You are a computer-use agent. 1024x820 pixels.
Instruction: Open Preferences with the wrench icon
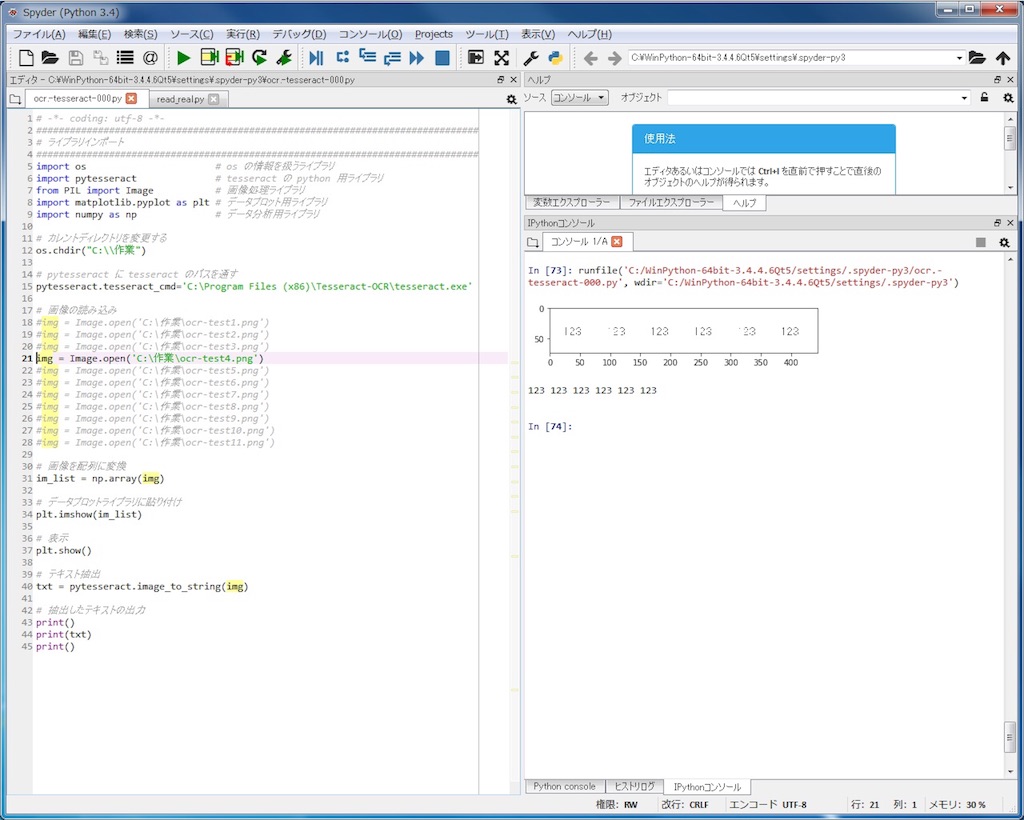coord(531,58)
